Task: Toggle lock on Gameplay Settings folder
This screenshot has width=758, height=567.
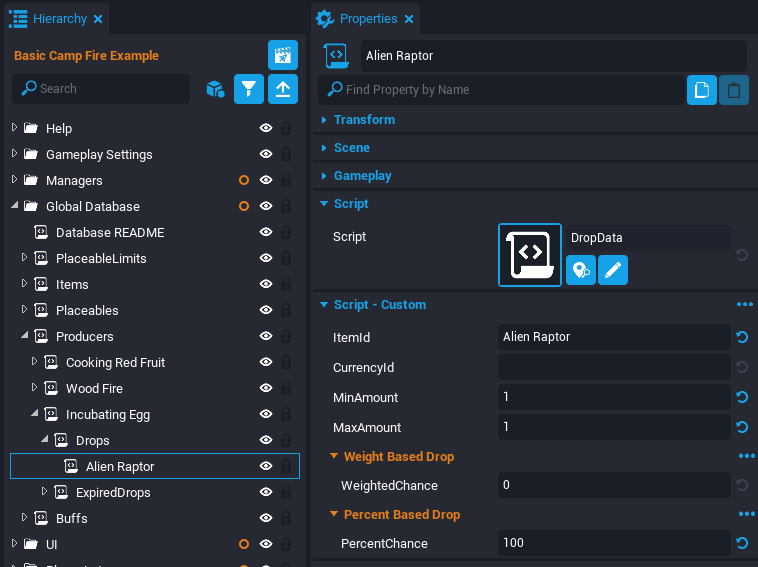Action: [x=286, y=155]
